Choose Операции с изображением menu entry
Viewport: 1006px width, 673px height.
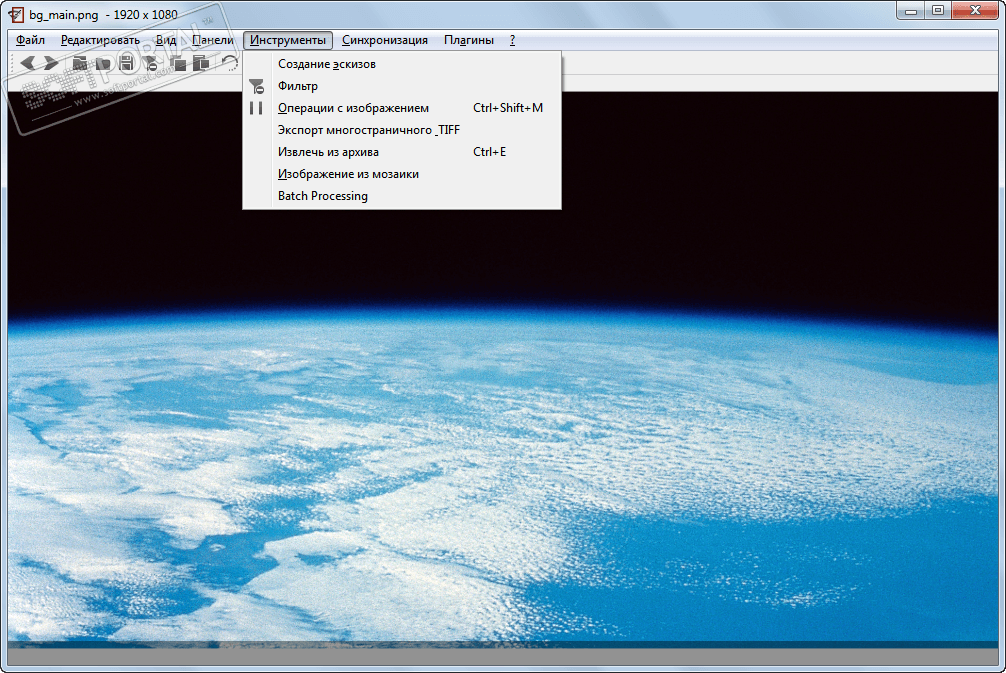353,108
